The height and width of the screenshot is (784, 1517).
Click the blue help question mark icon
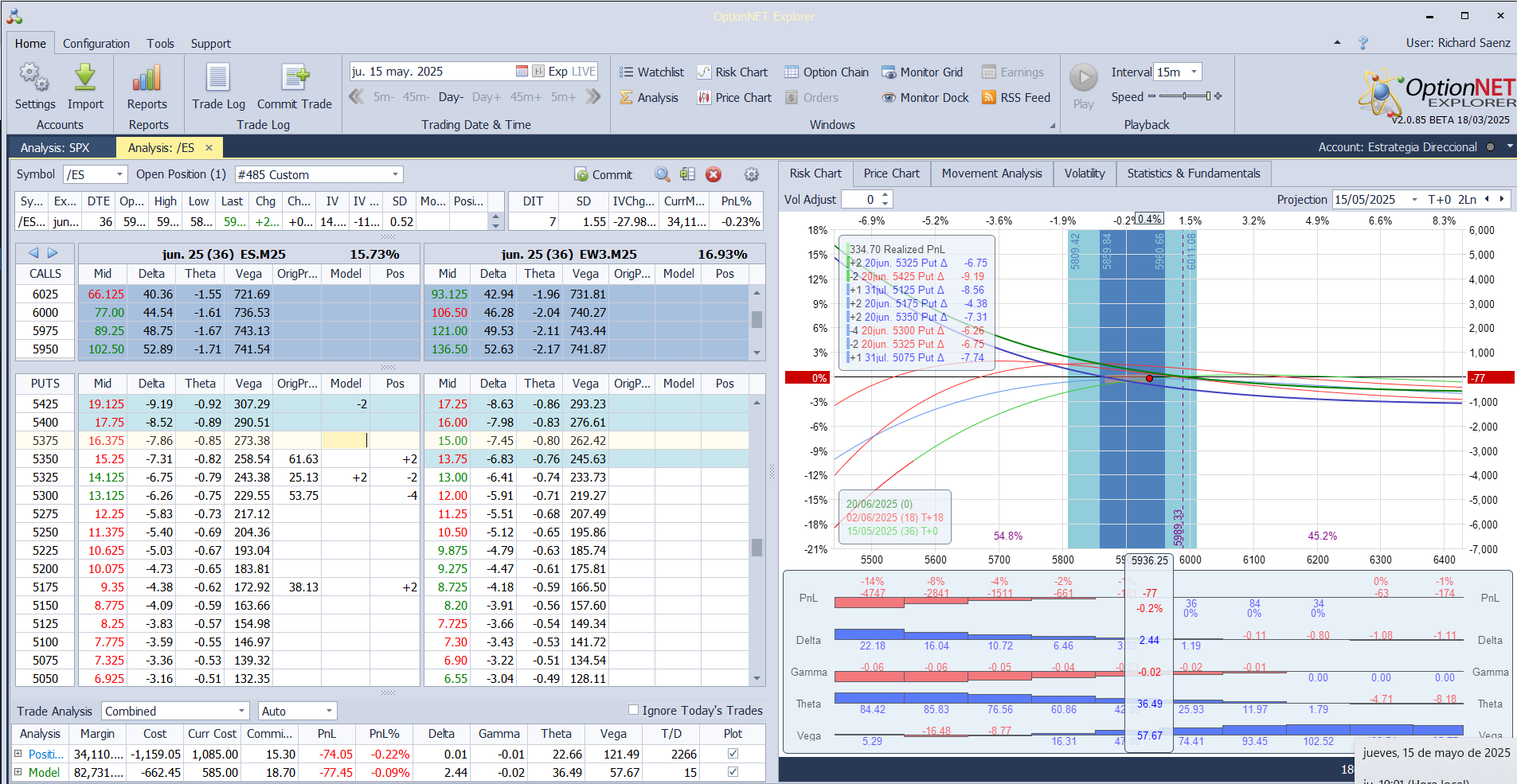click(1363, 43)
